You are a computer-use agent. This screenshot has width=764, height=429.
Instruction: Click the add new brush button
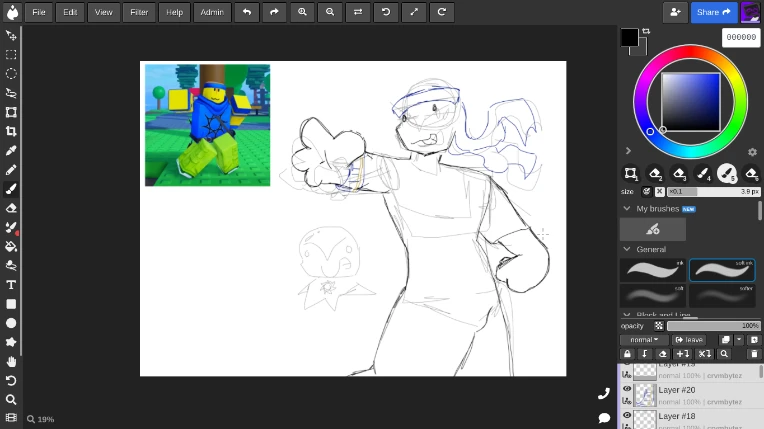[x=653, y=229]
